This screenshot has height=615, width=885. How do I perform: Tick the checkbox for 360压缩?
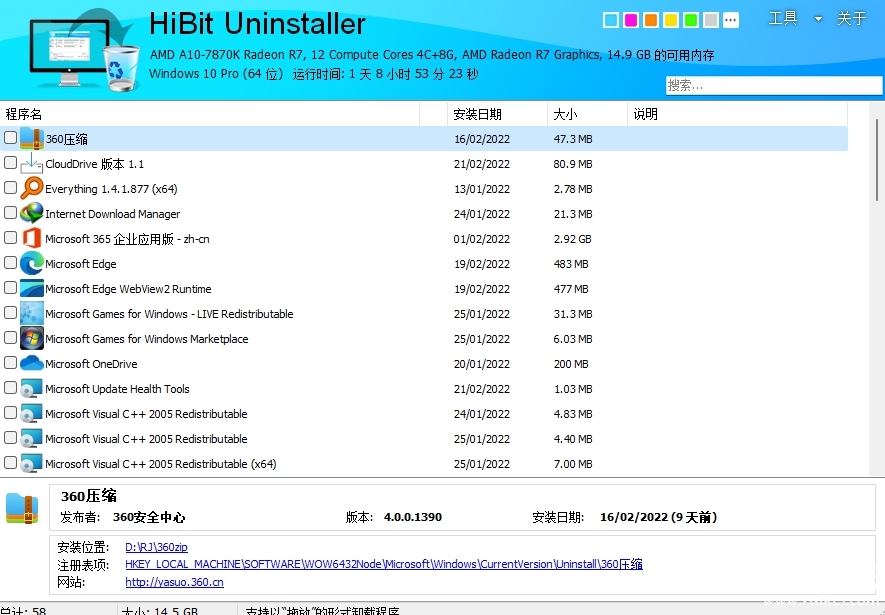pos(10,137)
